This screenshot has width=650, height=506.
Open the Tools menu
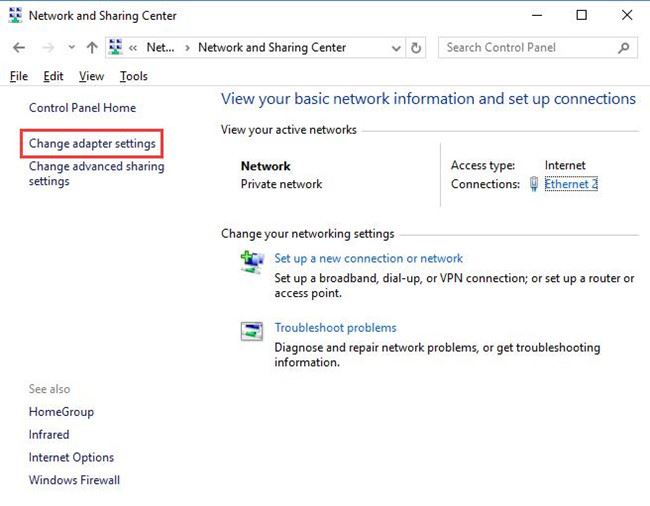(x=133, y=76)
